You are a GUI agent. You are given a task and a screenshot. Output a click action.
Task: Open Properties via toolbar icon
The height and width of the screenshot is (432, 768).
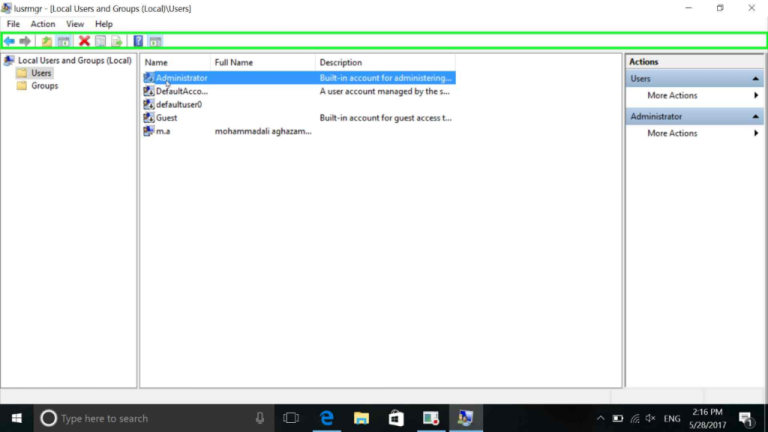[100, 41]
